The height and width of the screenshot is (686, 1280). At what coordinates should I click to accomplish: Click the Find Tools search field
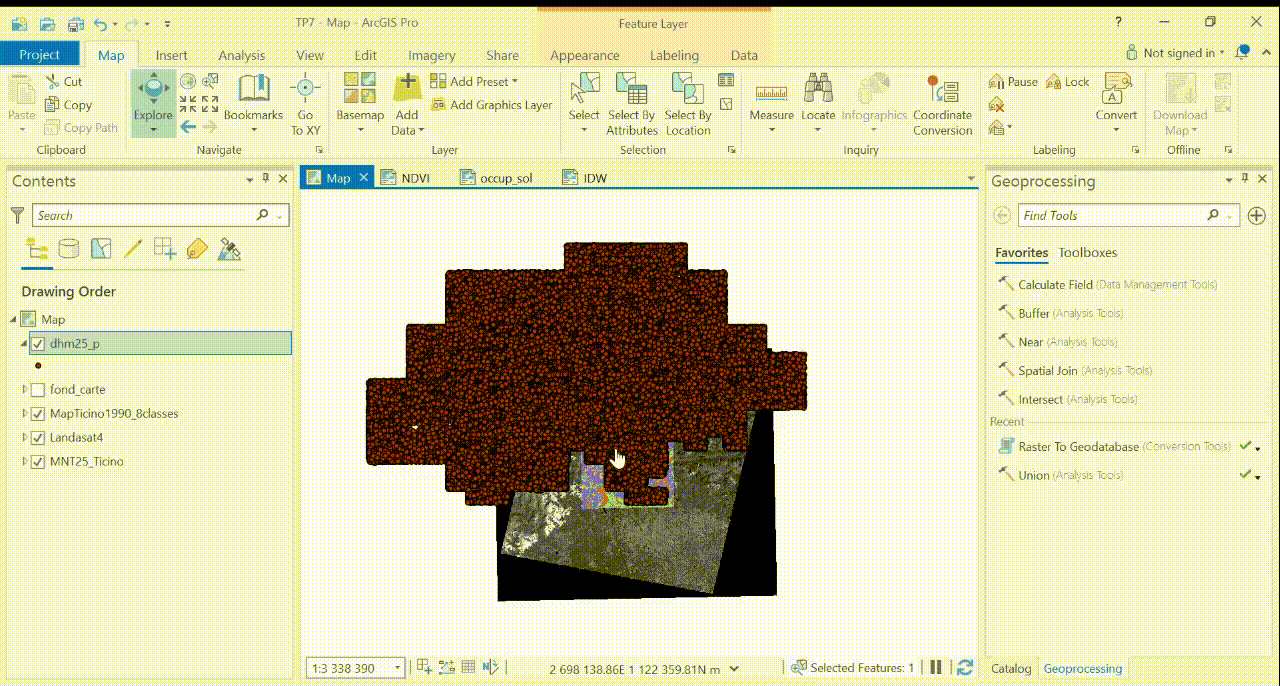tap(1112, 215)
